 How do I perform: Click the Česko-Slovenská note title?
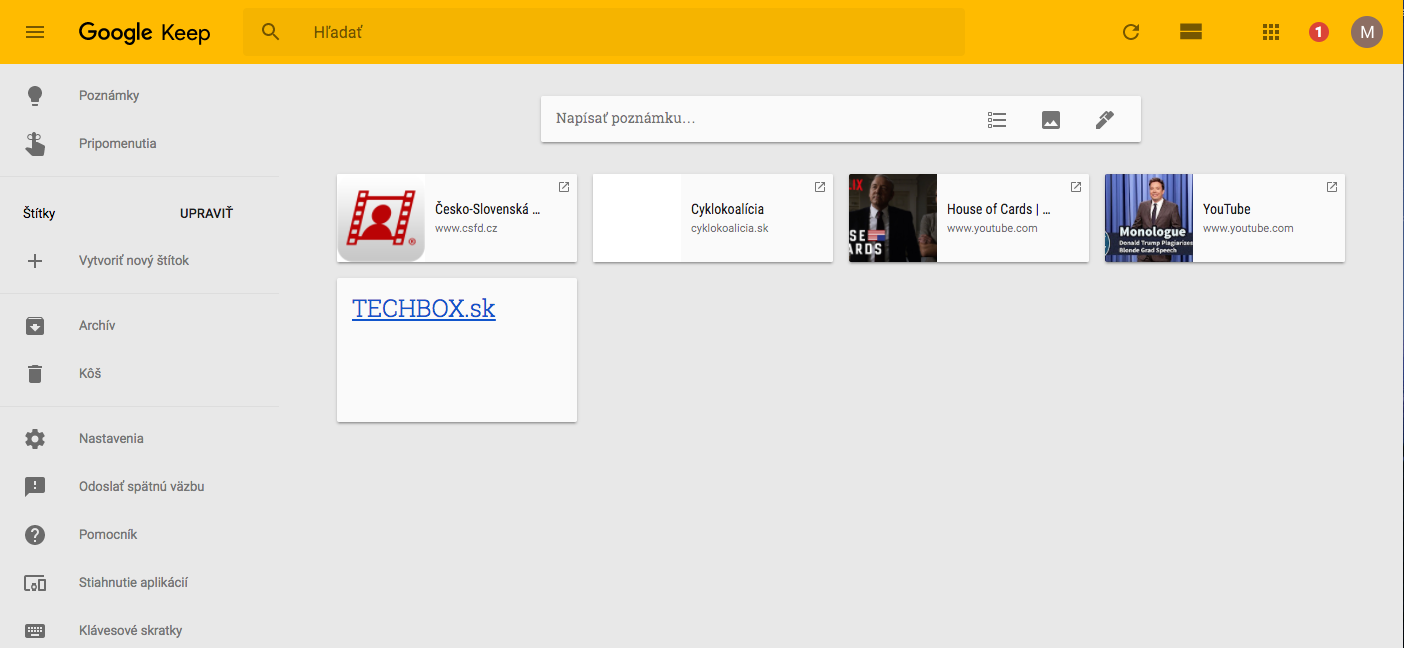tap(488, 209)
